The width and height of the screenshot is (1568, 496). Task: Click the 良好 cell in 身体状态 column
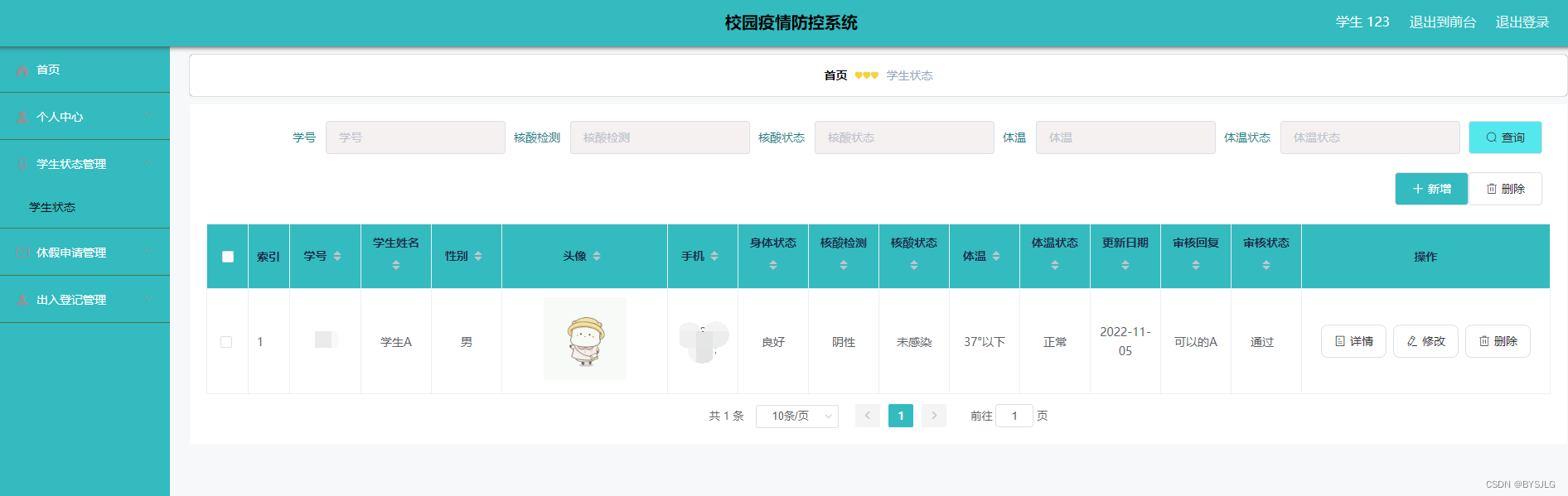[x=773, y=342]
